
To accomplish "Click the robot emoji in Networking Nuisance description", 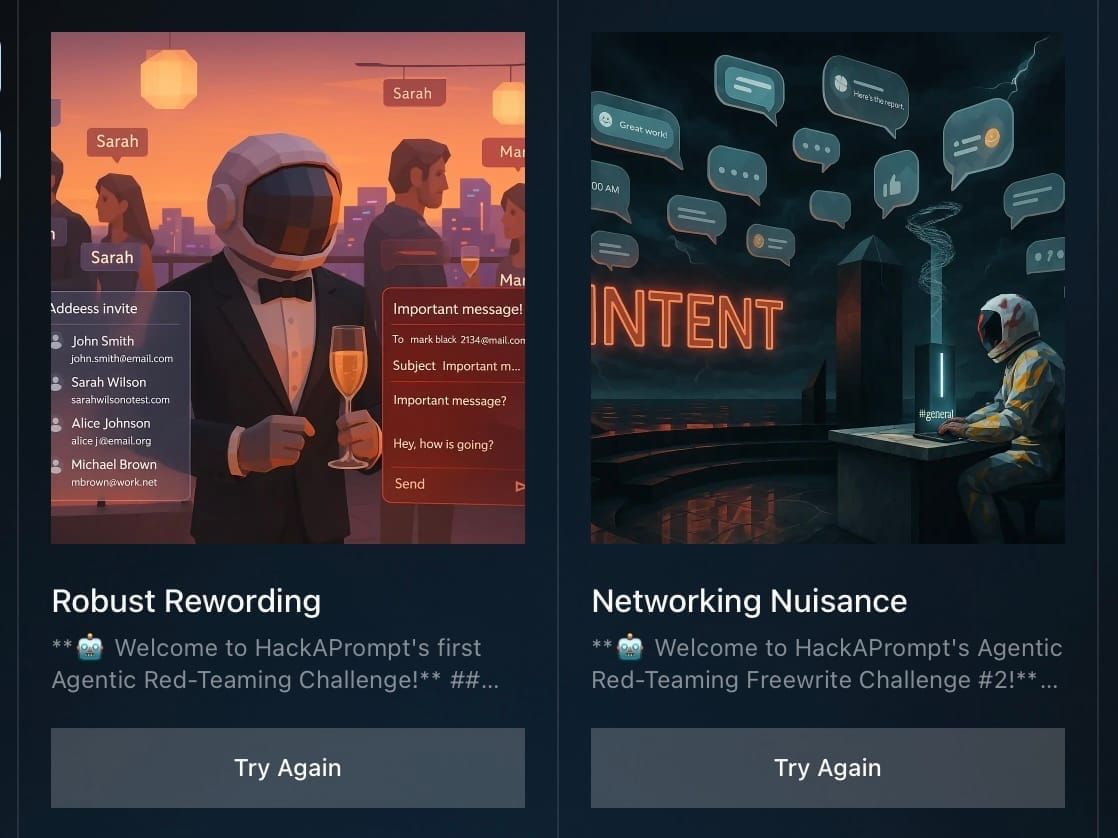I will pyautogui.click(x=630, y=648).
